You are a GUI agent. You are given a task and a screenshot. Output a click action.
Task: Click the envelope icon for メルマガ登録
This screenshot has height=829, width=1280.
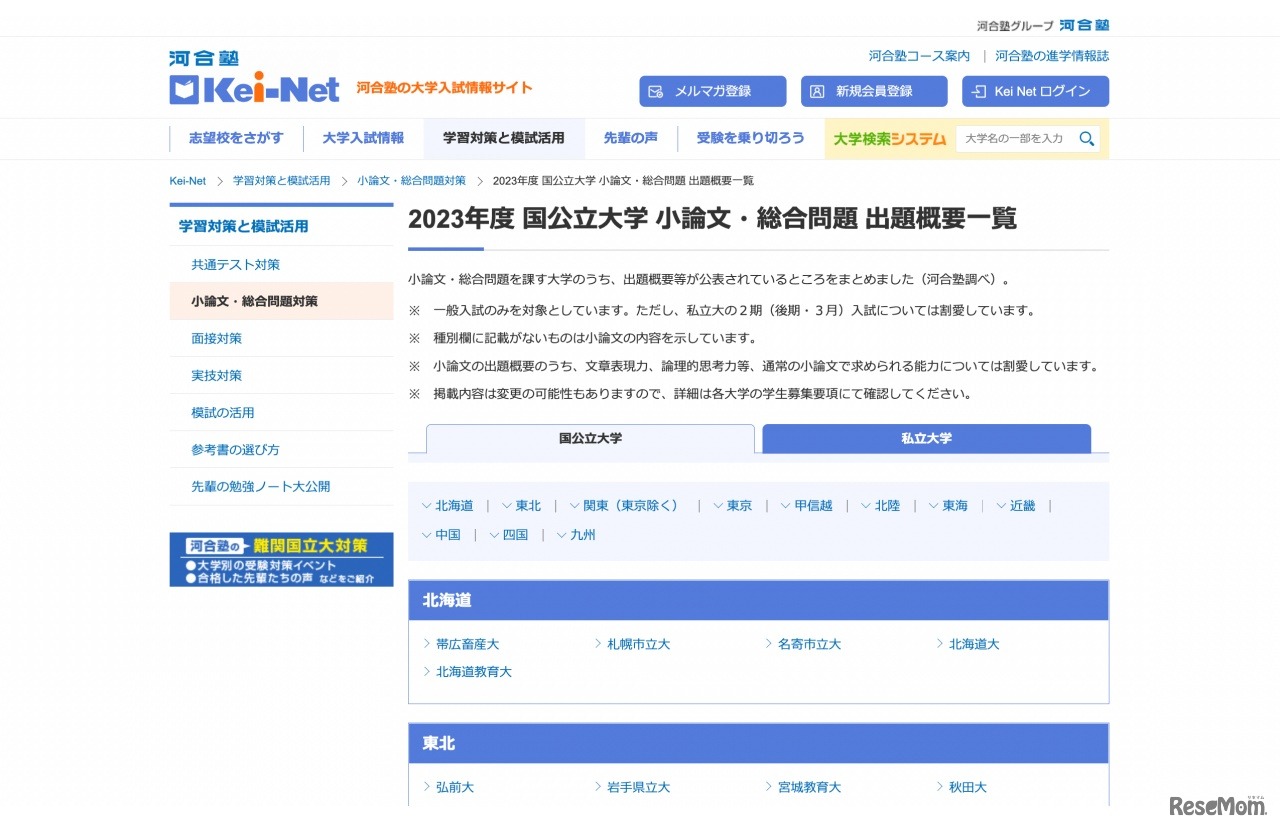tap(656, 91)
